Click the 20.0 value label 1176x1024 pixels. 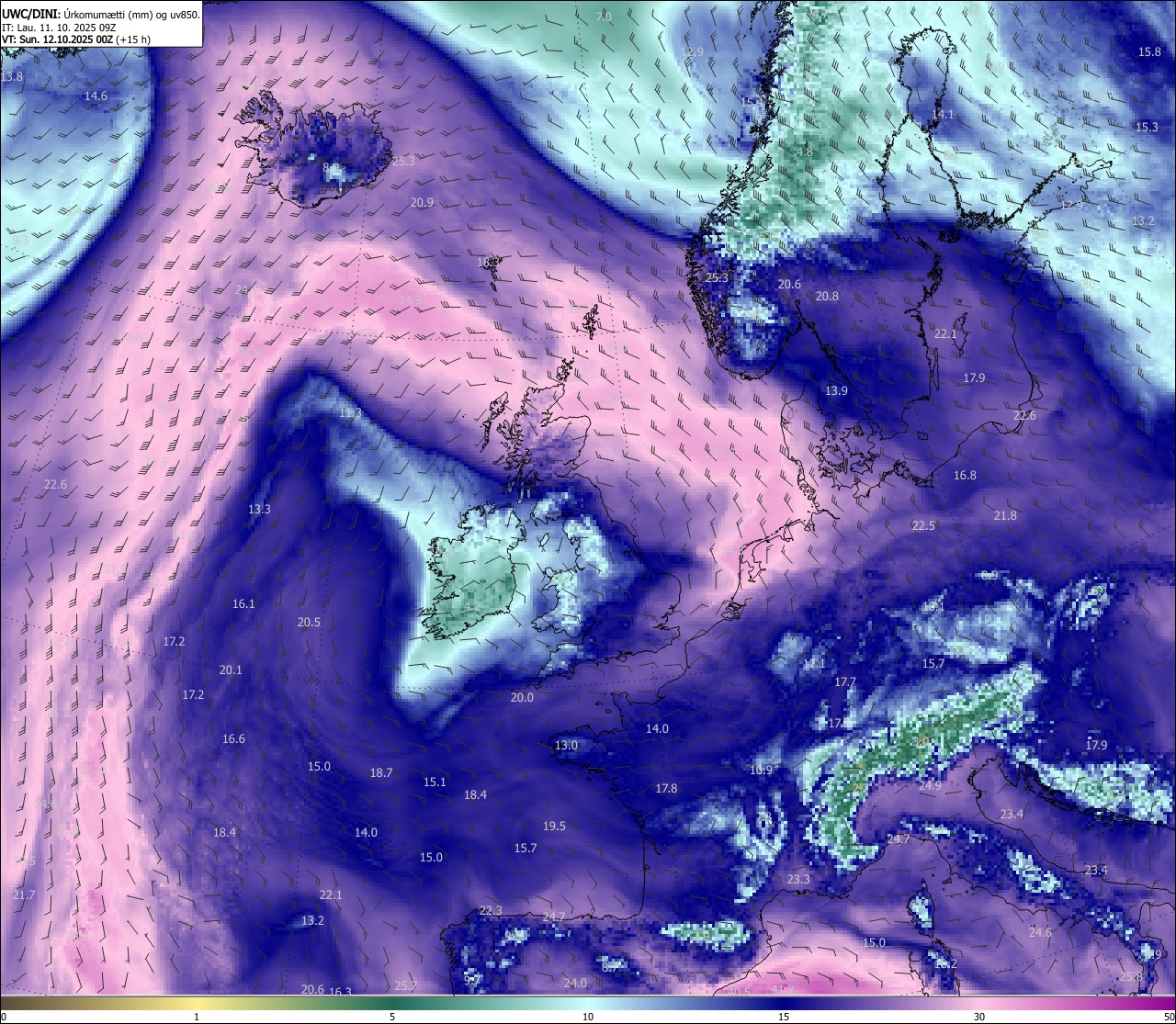[522, 698]
